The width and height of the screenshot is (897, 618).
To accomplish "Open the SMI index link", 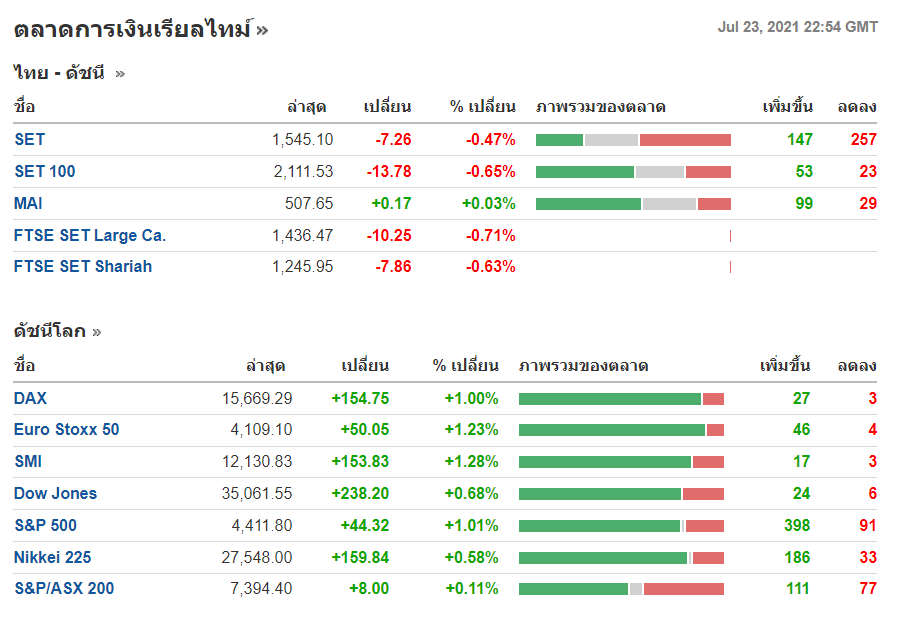I will pyautogui.click(x=28, y=461).
